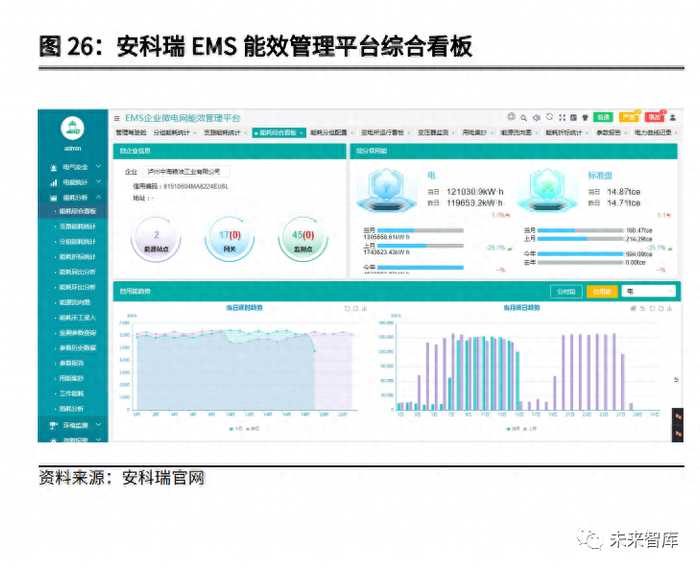This screenshot has width=700, height=570.
Task: Click standard coal 上月 progress bar
Action: (580, 239)
